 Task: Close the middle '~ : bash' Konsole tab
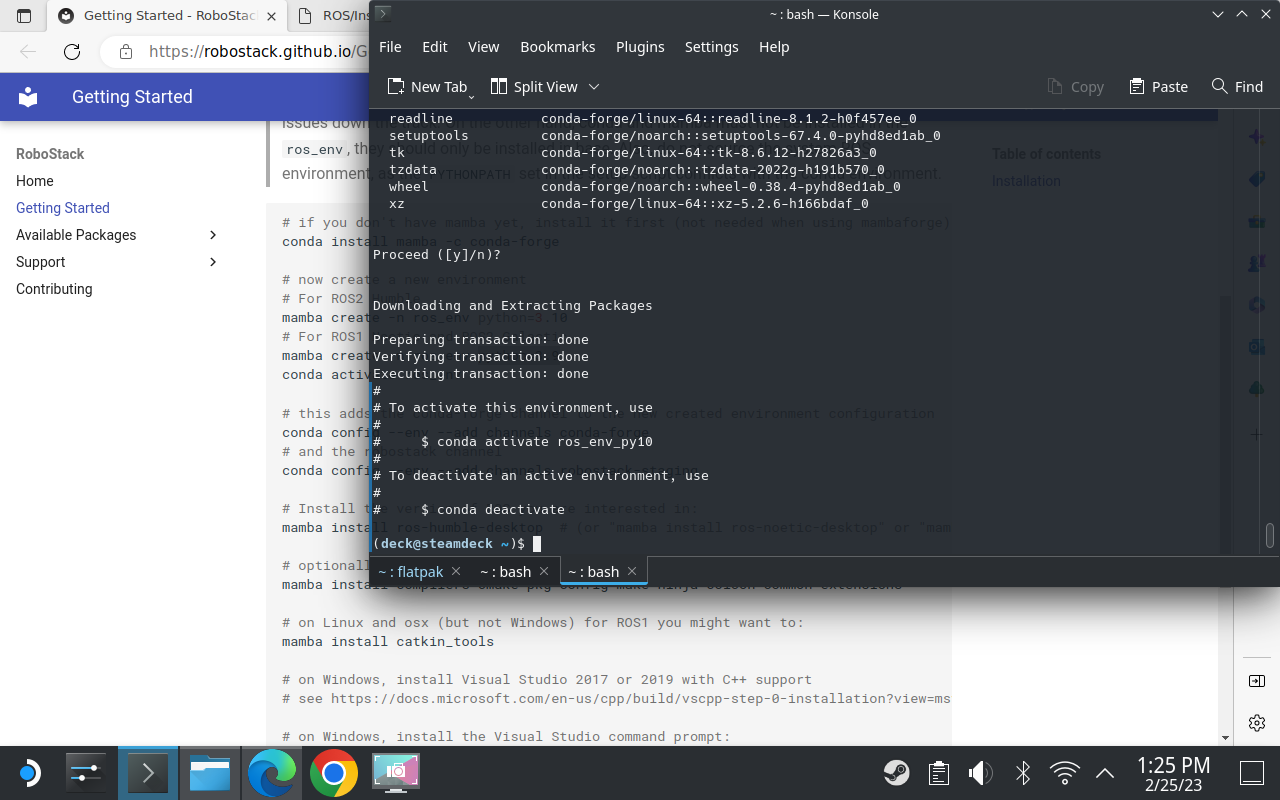[x=544, y=571]
